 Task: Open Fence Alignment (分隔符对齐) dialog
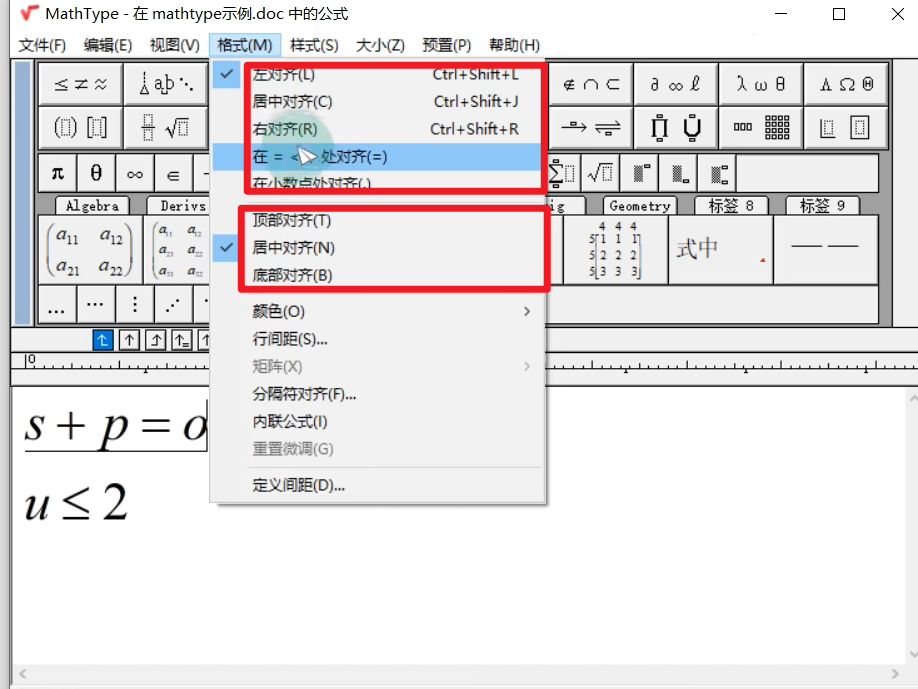(377, 394)
